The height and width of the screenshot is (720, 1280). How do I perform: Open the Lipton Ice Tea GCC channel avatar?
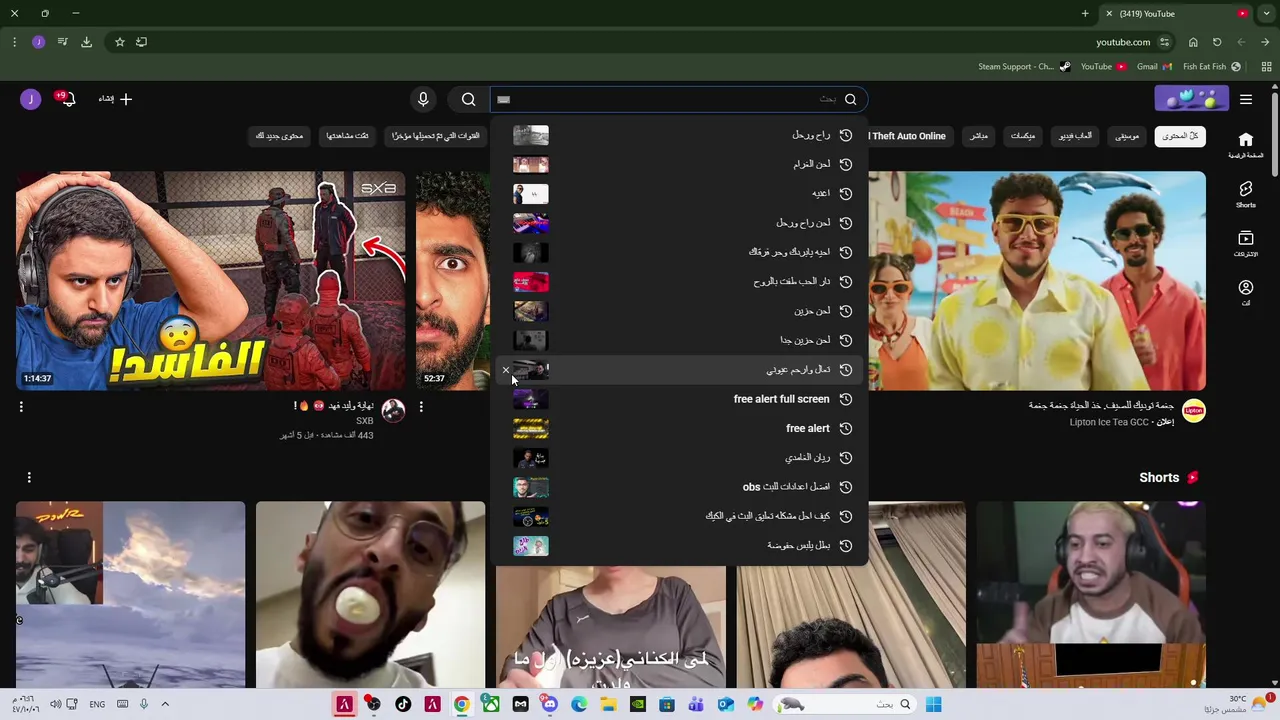pos(1194,410)
